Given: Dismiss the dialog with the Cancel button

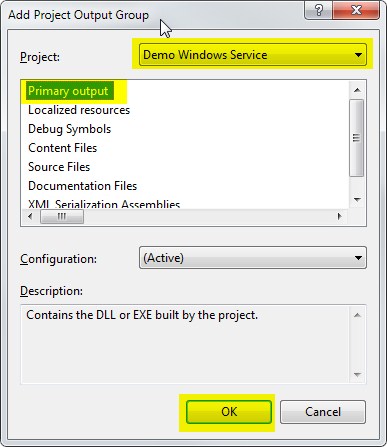Looking at the screenshot, I should [323, 412].
